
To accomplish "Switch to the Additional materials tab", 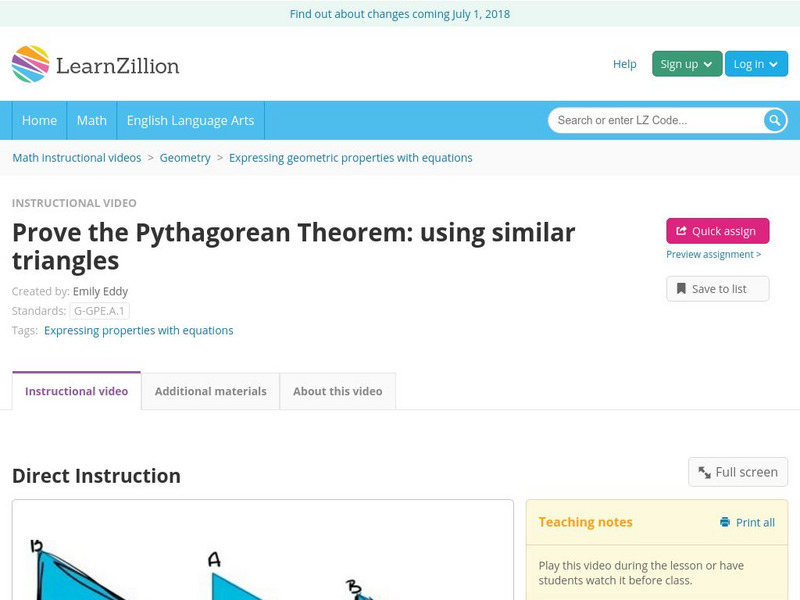I will 210,391.
